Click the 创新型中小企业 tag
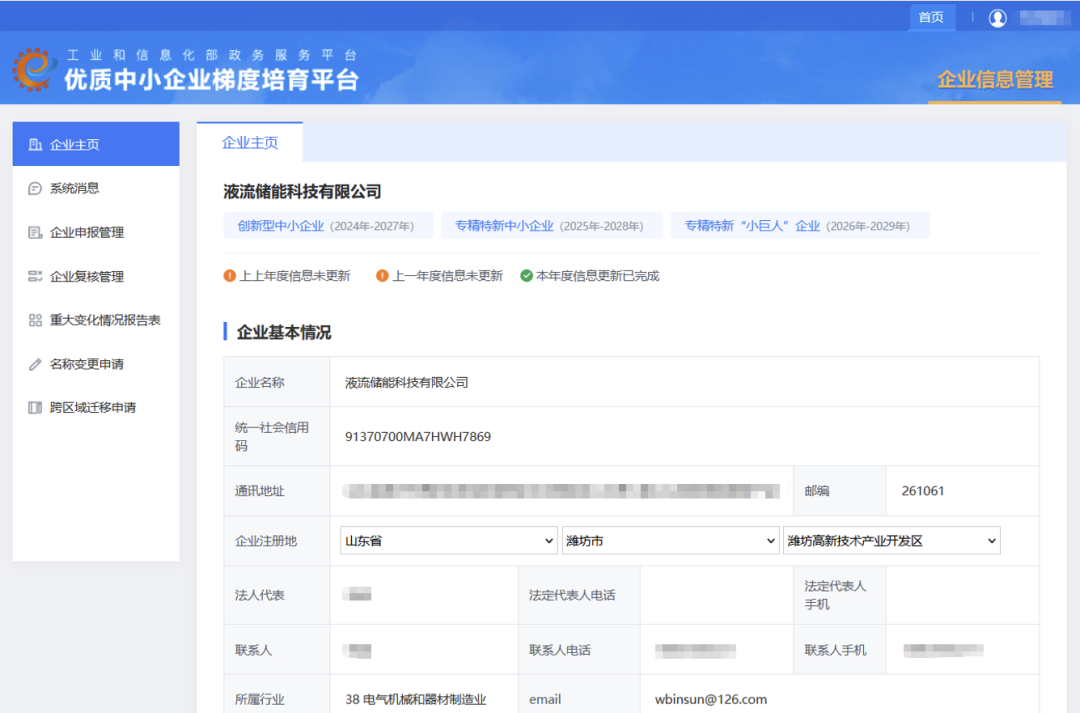This screenshot has width=1080, height=713. [x=328, y=226]
